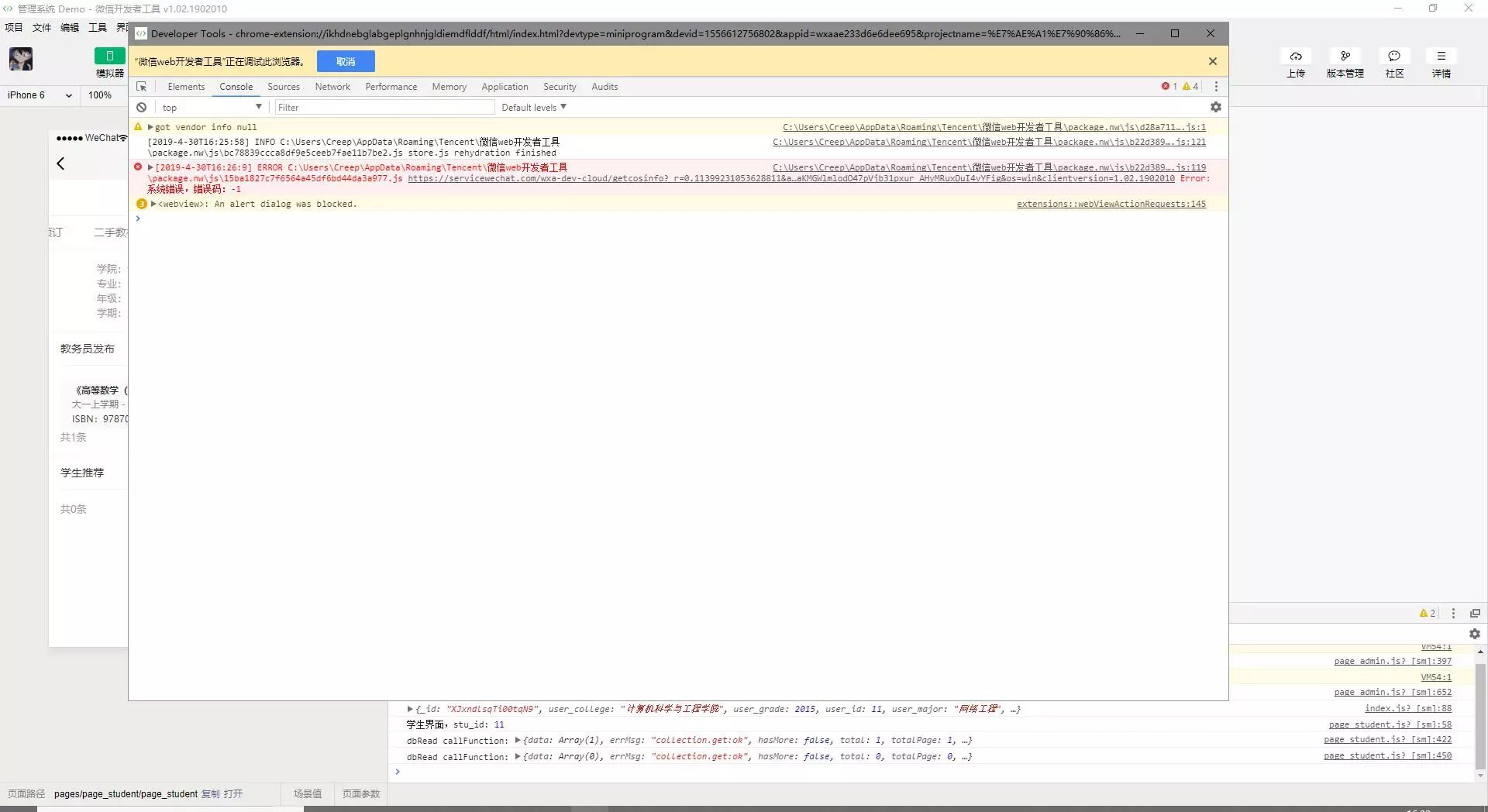
Task: Open the page_student.js? [sm]:58 source link
Action: coord(1390,725)
